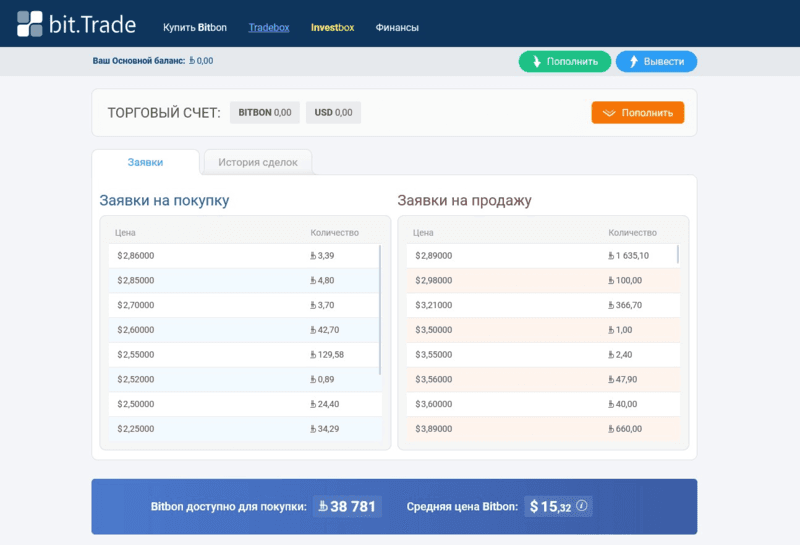The height and width of the screenshot is (545, 800).
Task: Switch to the История сделок tab
Action: pos(258,162)
